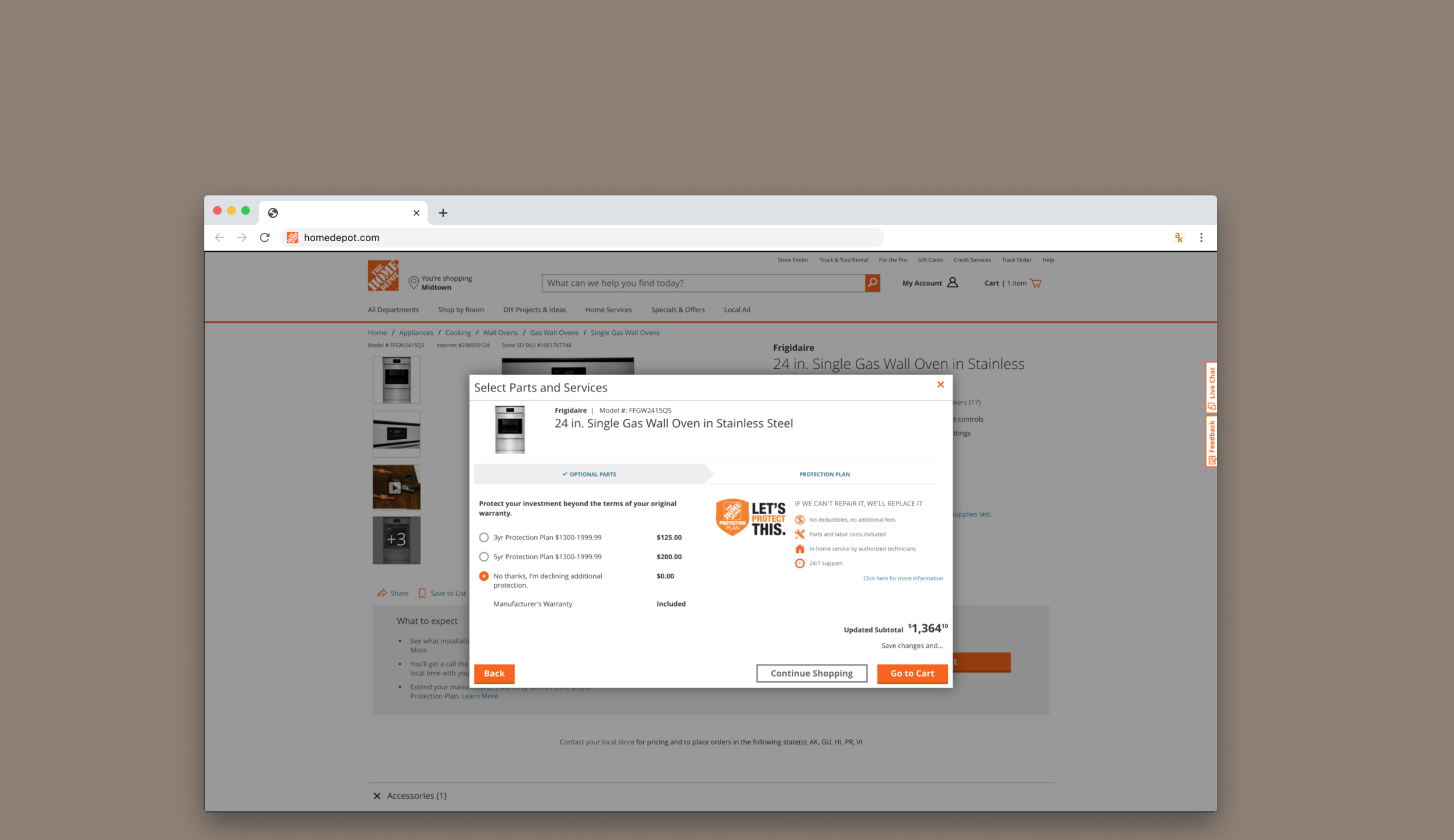1454x840 pixels.
Task: Open Truck & Tool Rental link
Action: (844, 260)
